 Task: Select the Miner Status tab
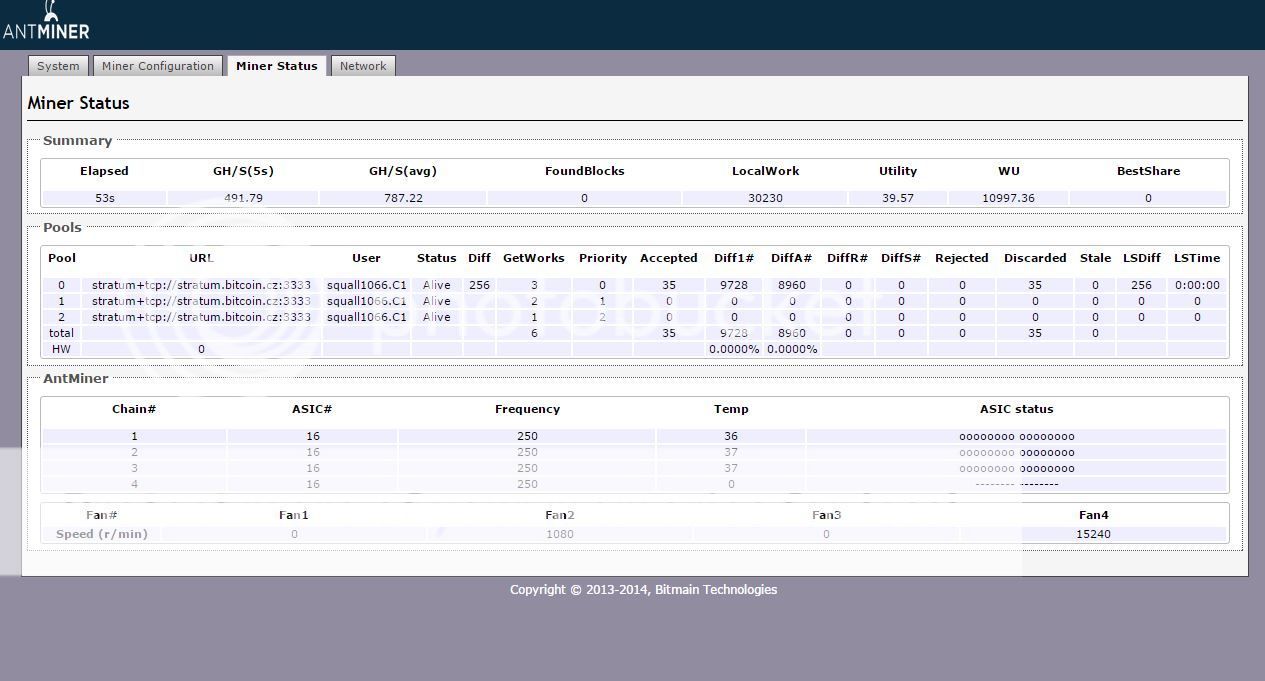[x=277, y=66]
